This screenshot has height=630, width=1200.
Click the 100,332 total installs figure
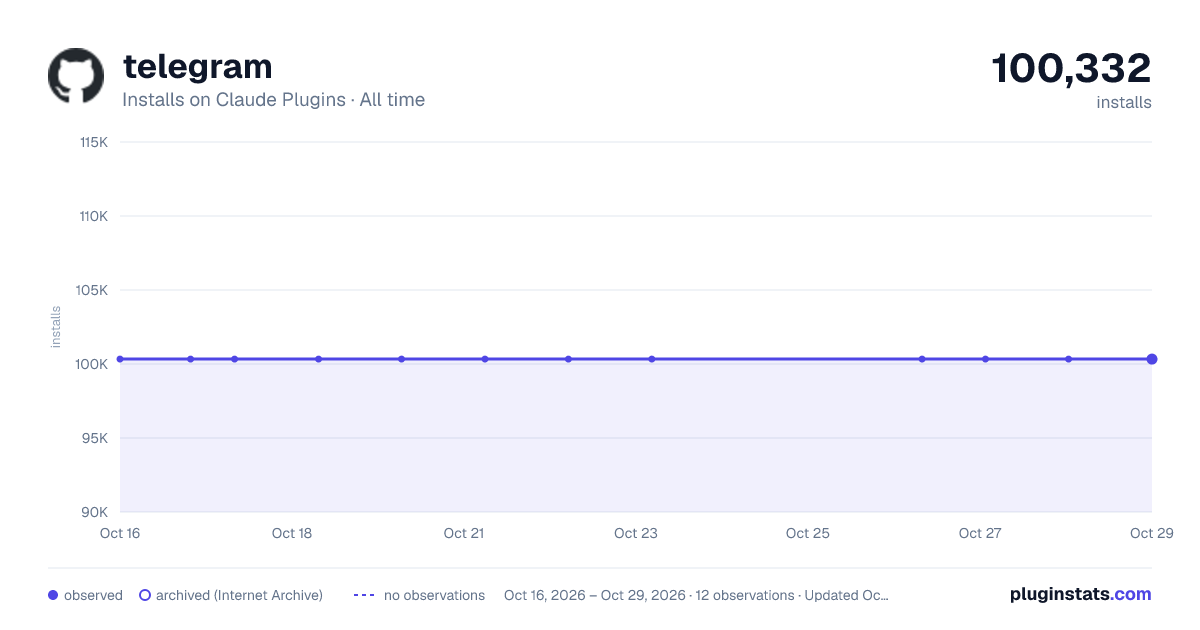click(1071, 68)
